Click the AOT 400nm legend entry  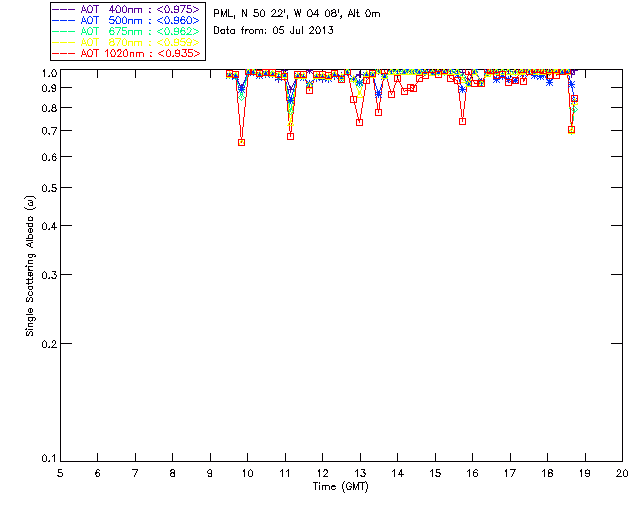pos(127,9)
